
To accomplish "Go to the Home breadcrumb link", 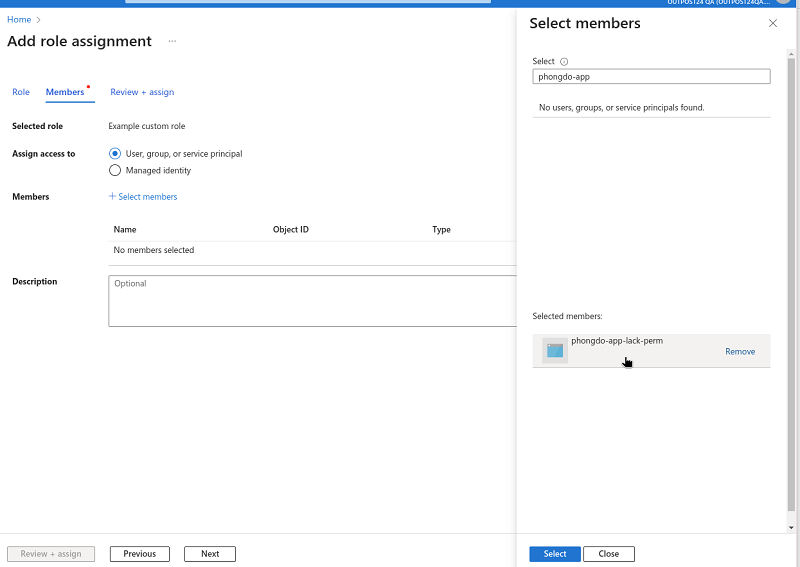I will 19,20.
